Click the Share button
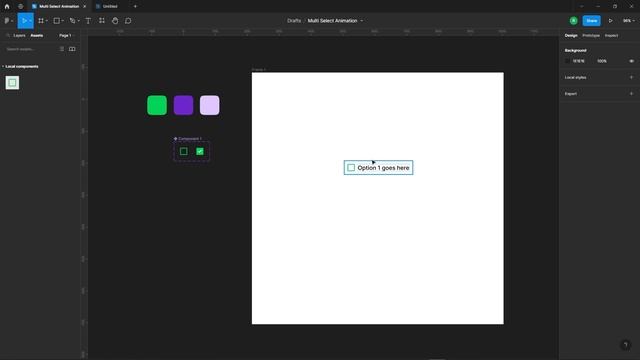 pyautogui.click(x=591, y=20)
